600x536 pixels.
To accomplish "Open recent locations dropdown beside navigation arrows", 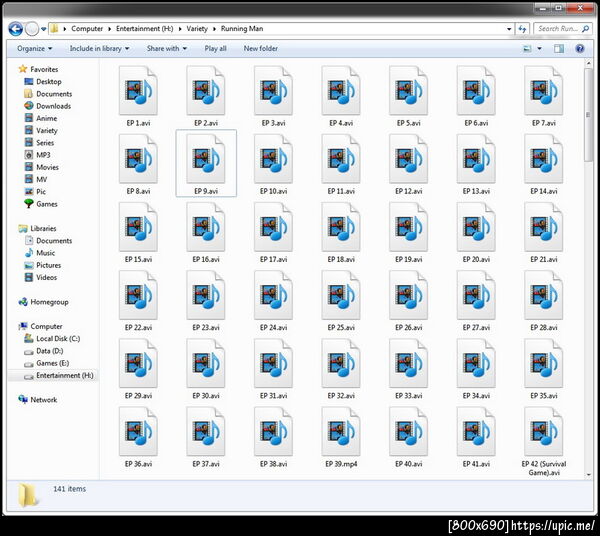I will click(43, 29).
